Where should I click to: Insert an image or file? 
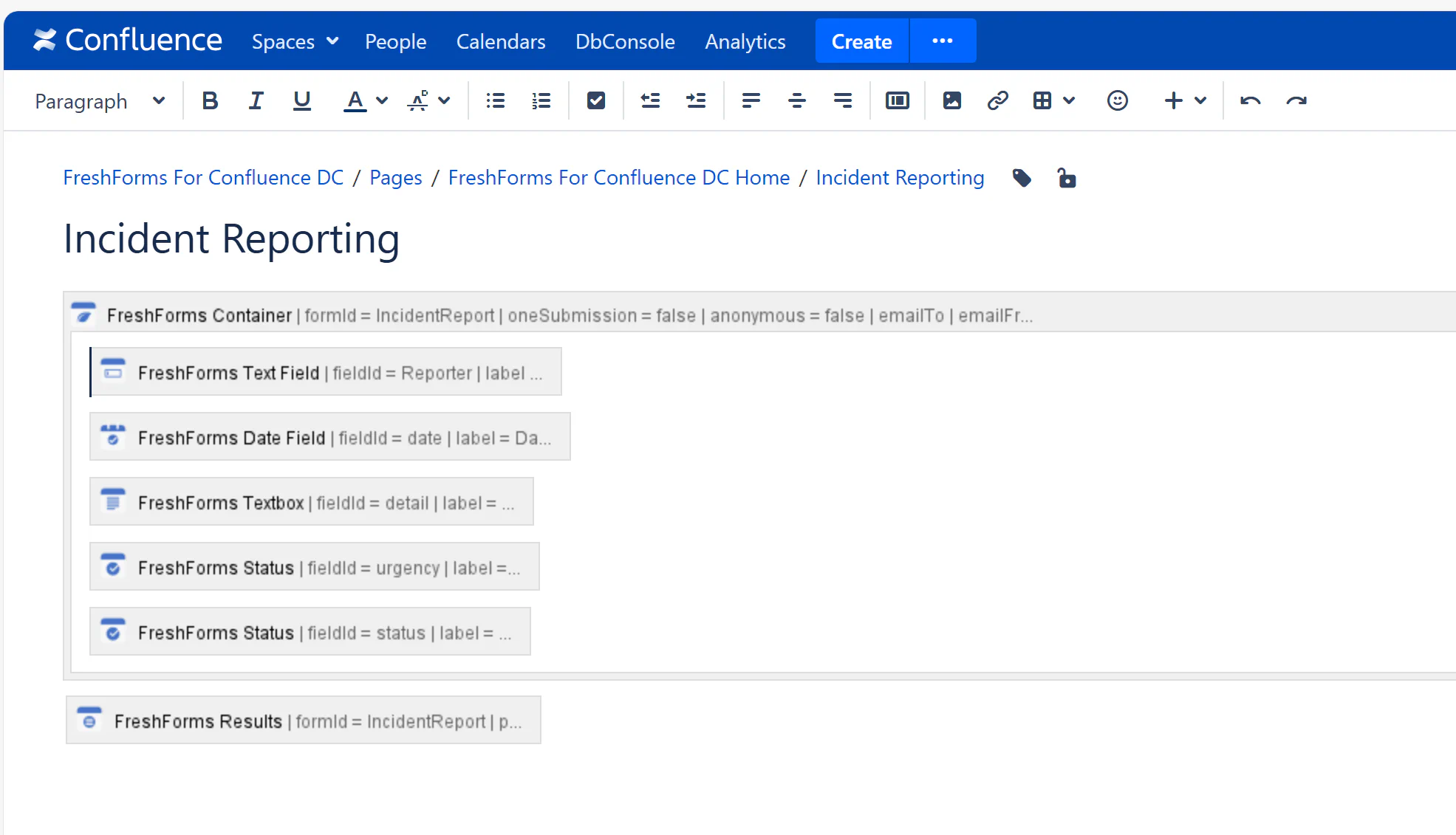[x=951, y=100]
